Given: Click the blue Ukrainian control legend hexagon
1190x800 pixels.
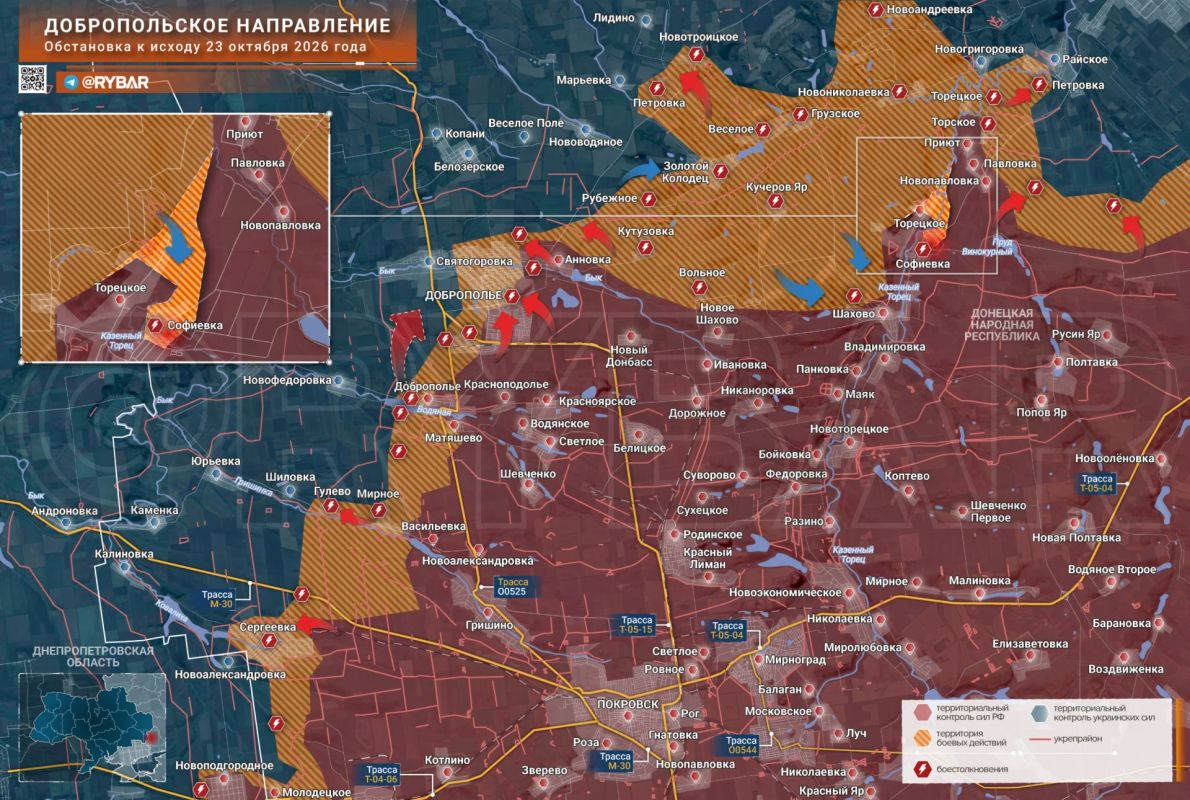Looking at the screenshot, I should click(x=1039, y=712).
